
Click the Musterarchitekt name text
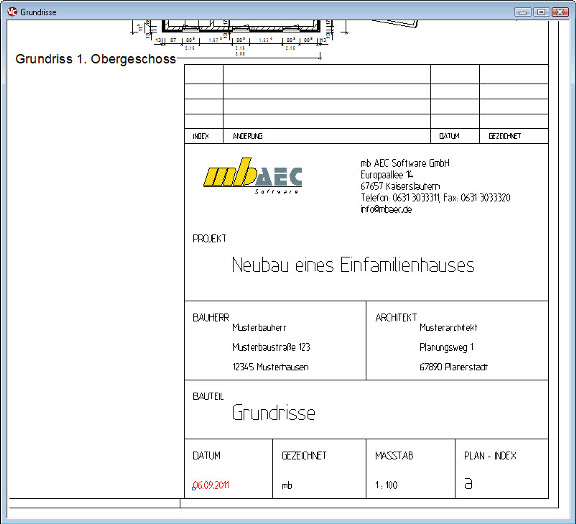pos(448,327)
